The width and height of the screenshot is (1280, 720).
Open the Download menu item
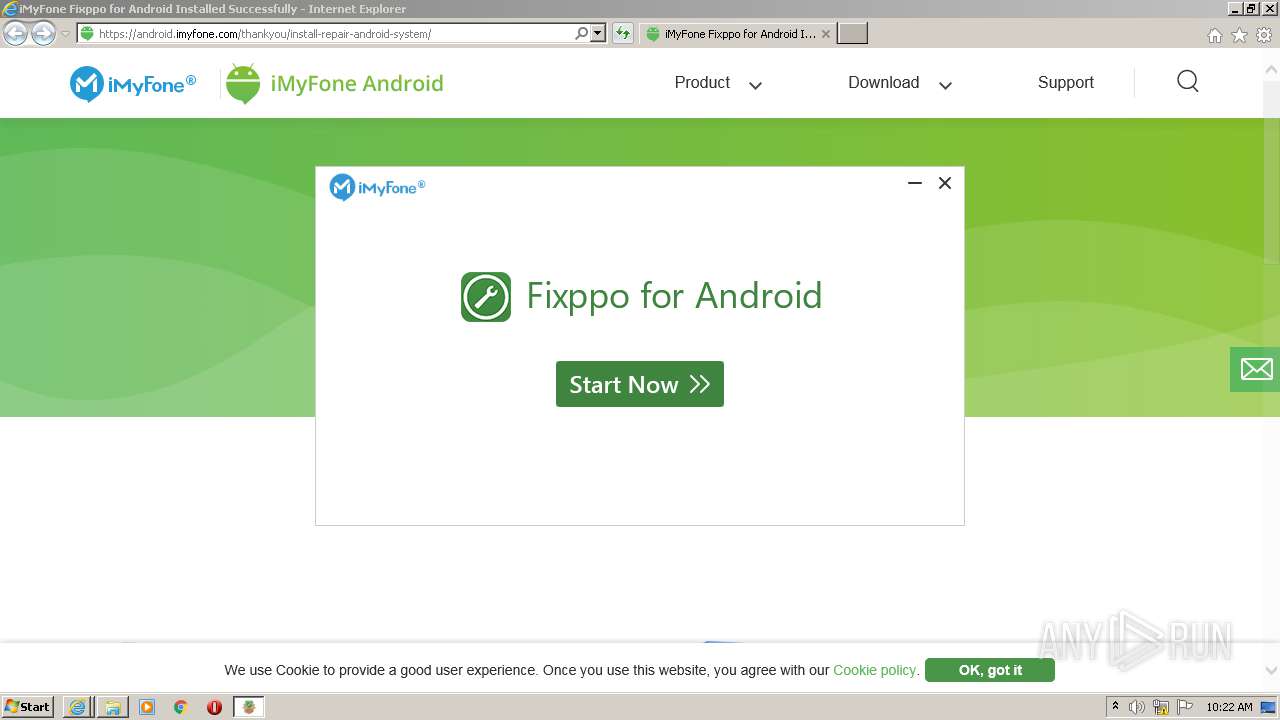pos(883,83)
